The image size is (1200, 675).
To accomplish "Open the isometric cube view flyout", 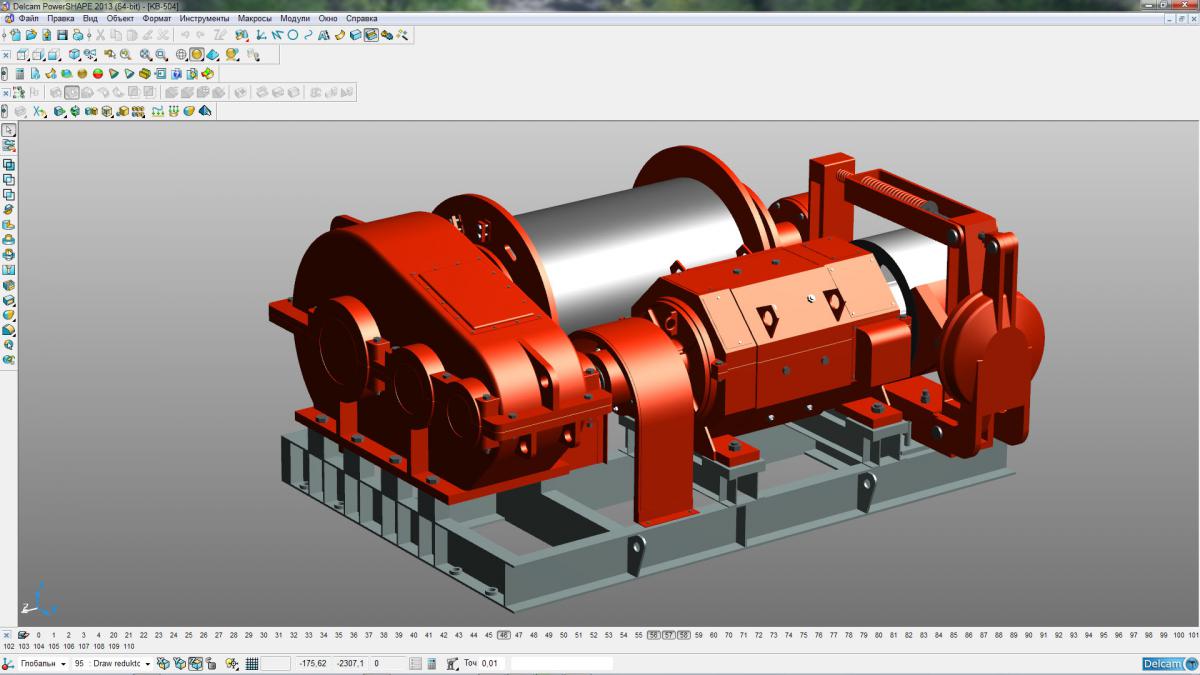I will click(74, 55).
